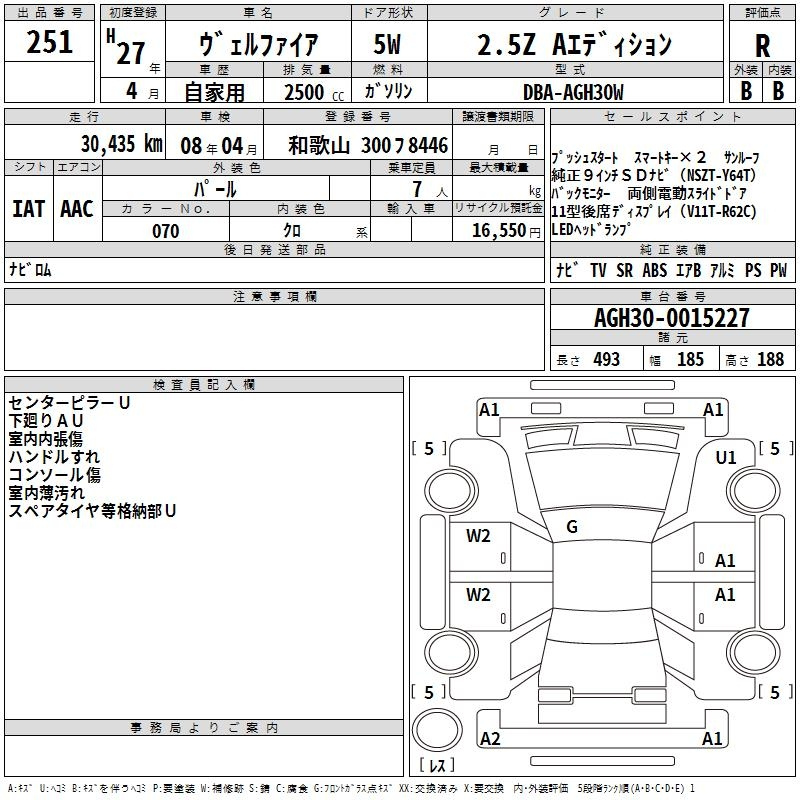The height and width of the screenshot is (800, 800).
Task: Click the 注意事項欄 section header
Action: 274,296
